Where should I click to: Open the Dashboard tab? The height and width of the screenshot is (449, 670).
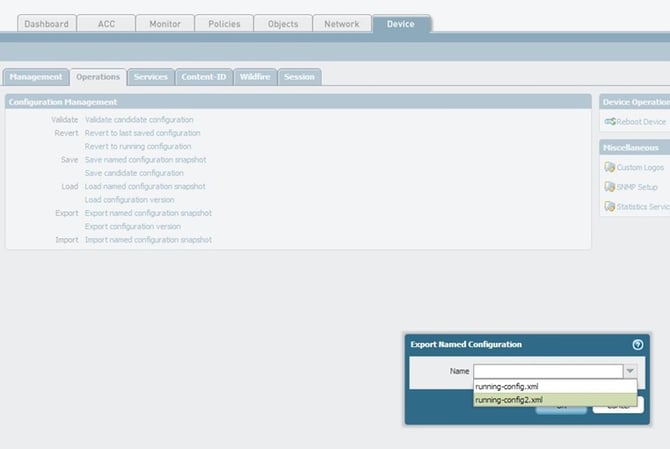click(x=47, y=24)
